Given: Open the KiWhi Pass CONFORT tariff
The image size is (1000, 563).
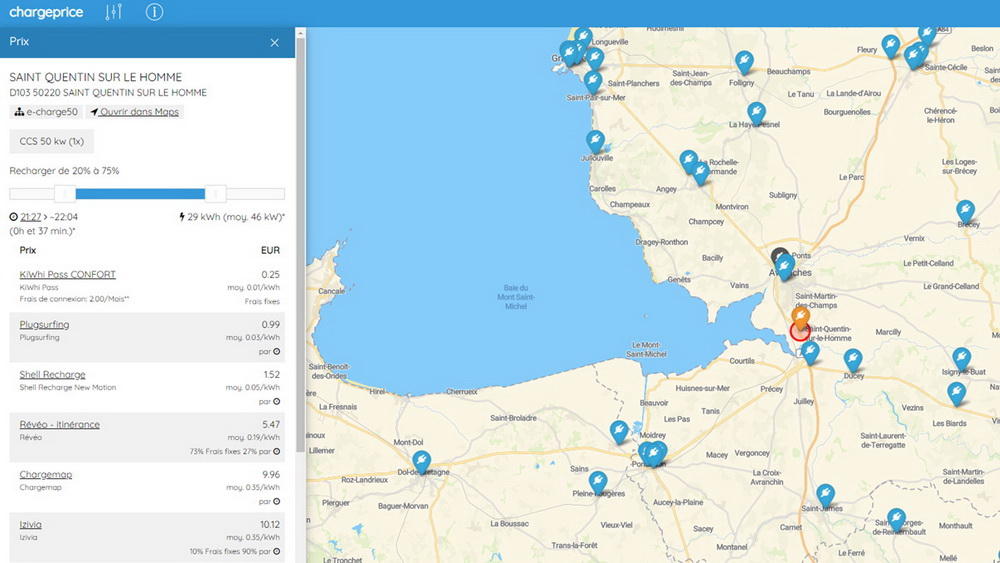Looking at the screenshot, I should tap(68, 274).
